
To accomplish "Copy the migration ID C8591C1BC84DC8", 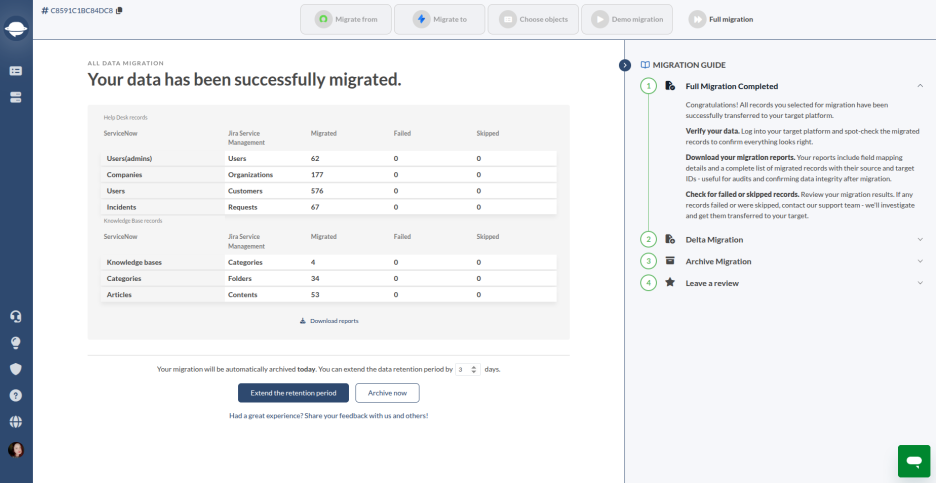I will point(119,11).
